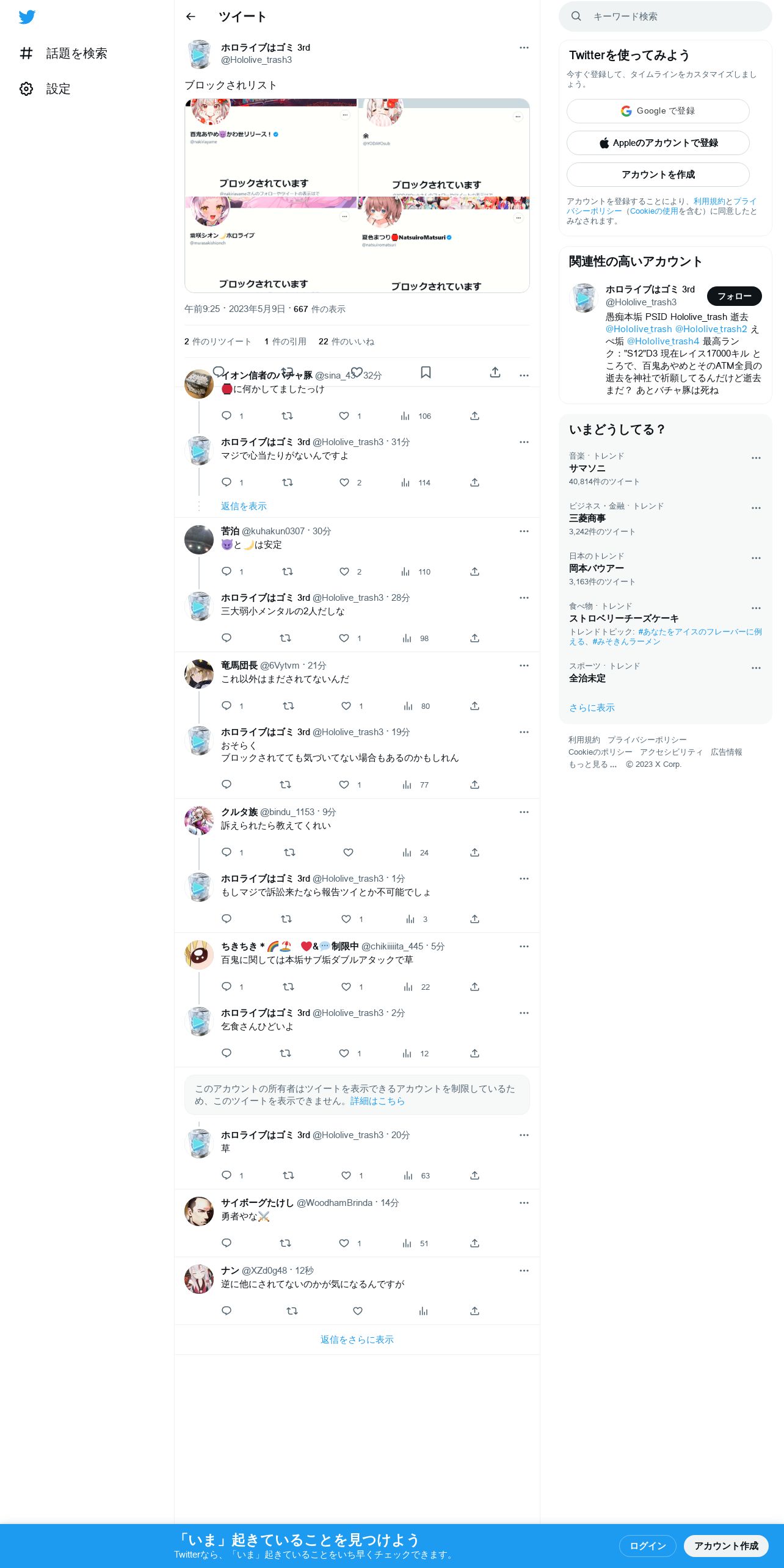This screenshot has height=1568, width=784.
Task: Bookmark the main tweet
Action: (x=426, y=372)
